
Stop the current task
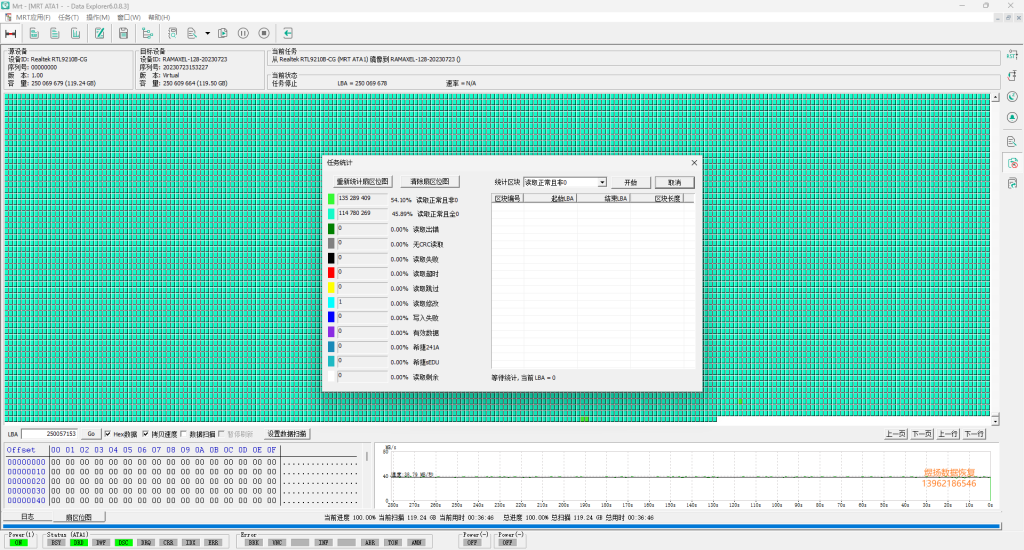tap(264, 33)
